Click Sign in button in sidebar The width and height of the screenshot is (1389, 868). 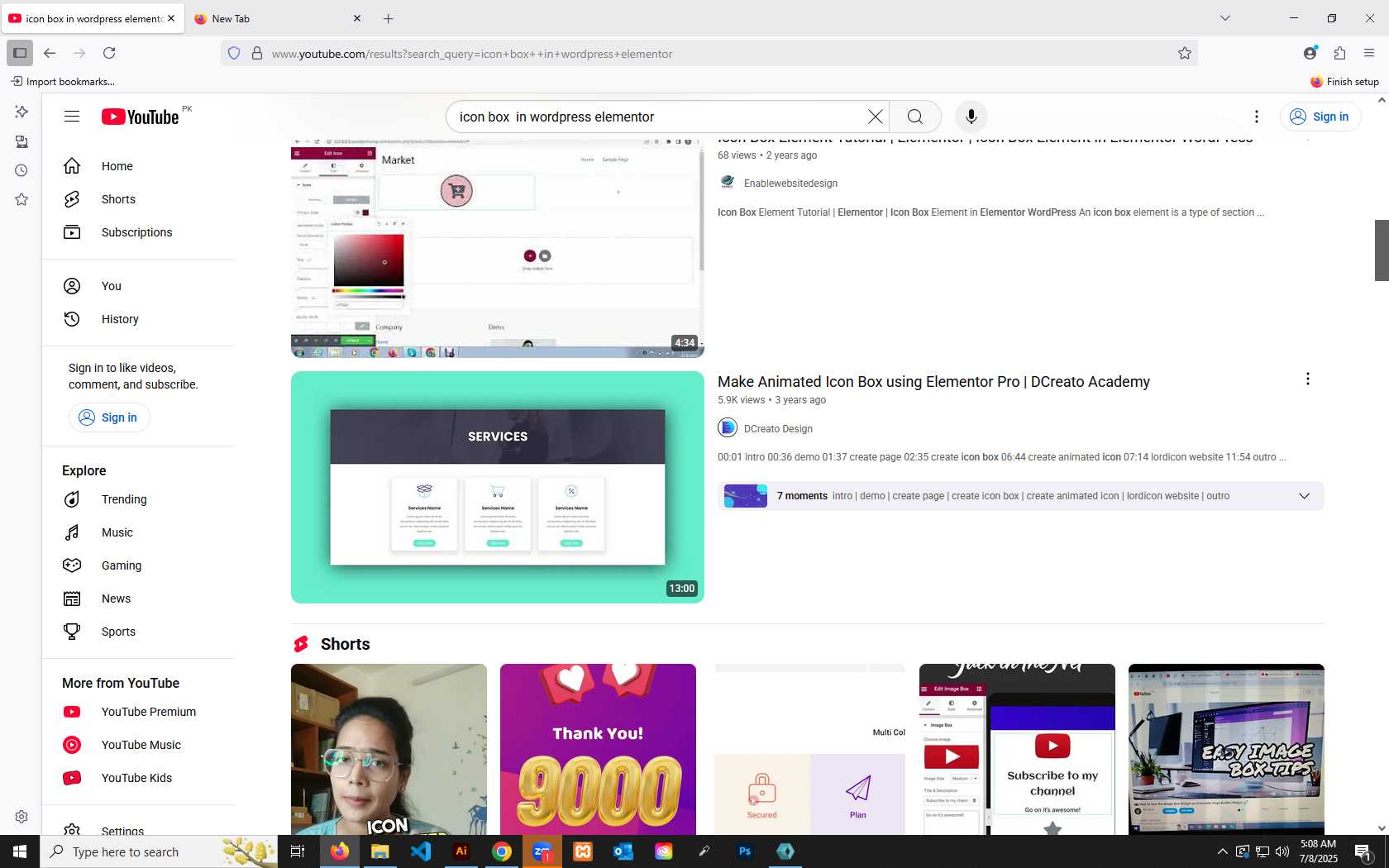click(x=109, y=417)
